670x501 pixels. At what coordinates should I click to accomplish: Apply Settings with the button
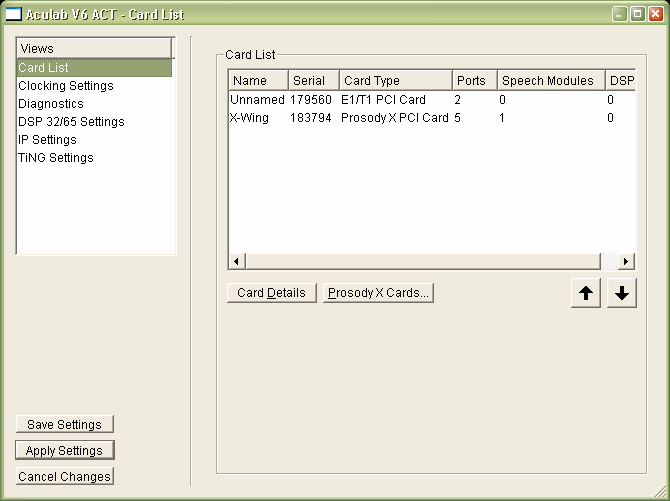coord(65,451)
